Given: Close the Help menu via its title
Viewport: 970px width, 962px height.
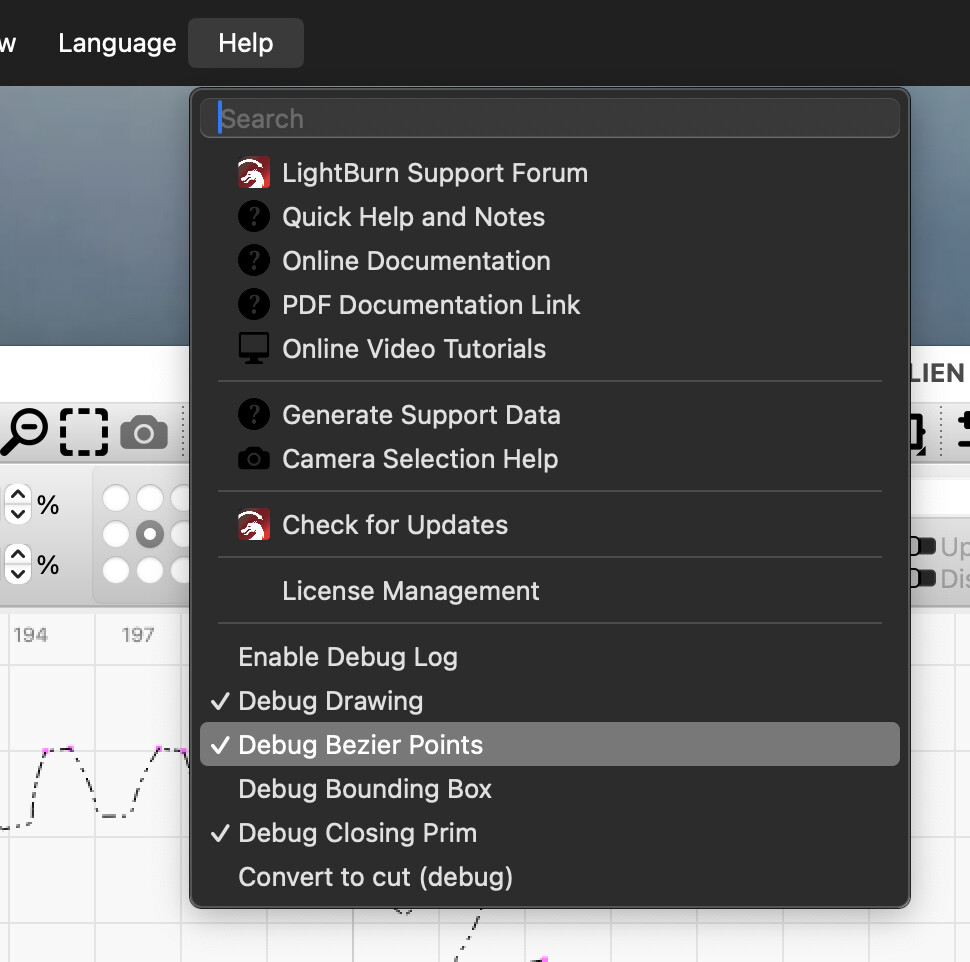Looking at the screenshot, I should [x=246, y=43].
